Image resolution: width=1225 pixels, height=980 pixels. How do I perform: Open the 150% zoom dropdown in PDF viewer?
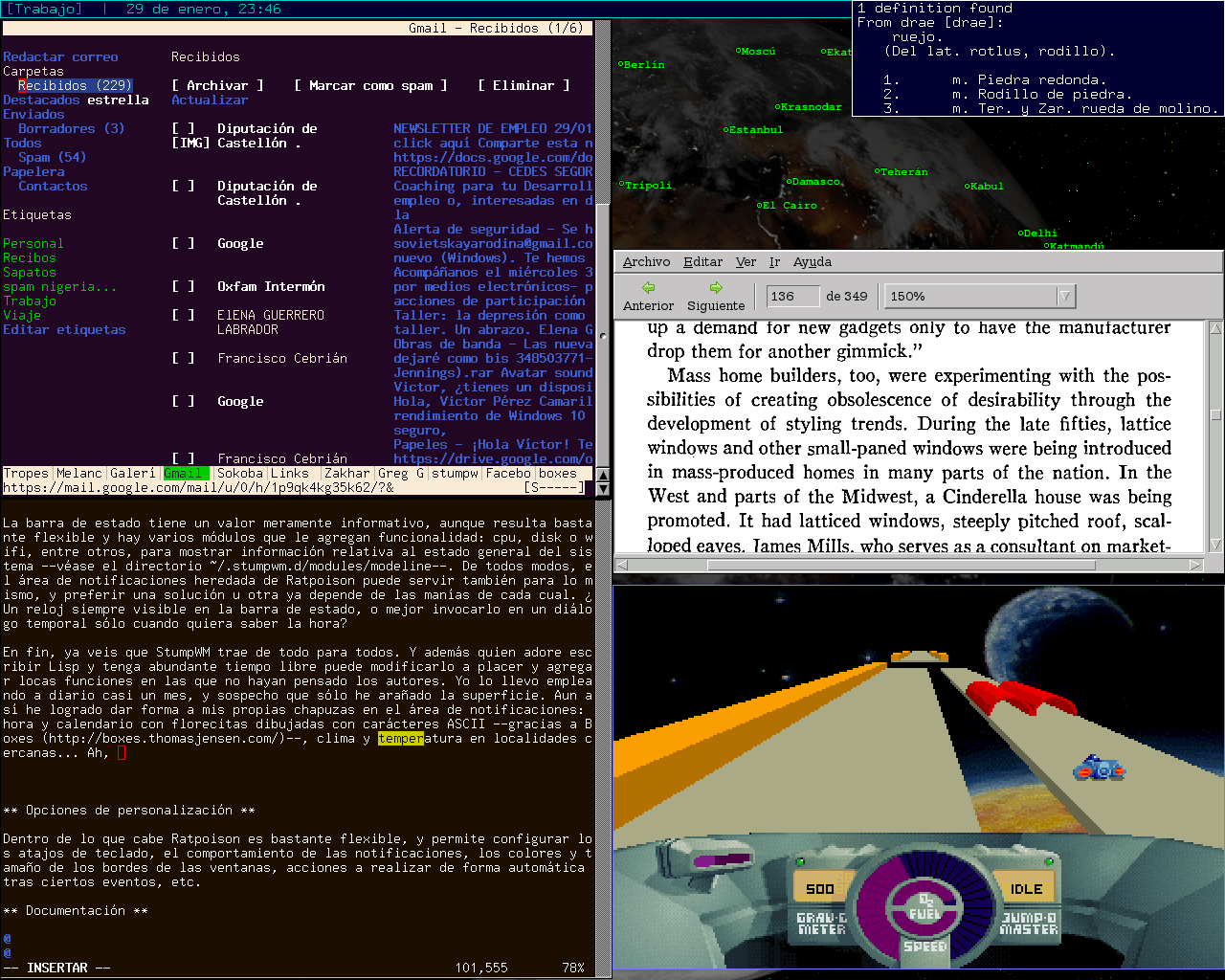(1065, 297)
